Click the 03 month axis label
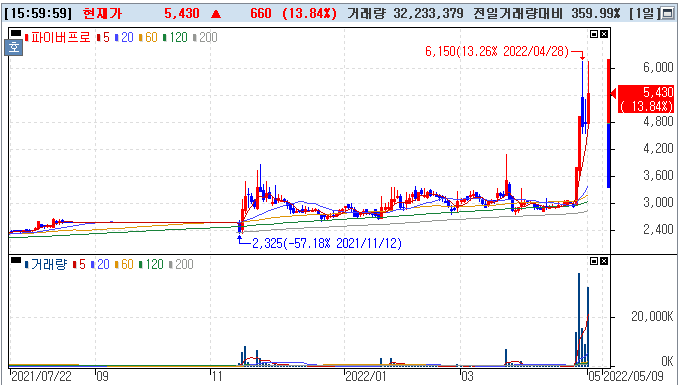The height and width of the screenshot is (385, 679). (467, 376)
